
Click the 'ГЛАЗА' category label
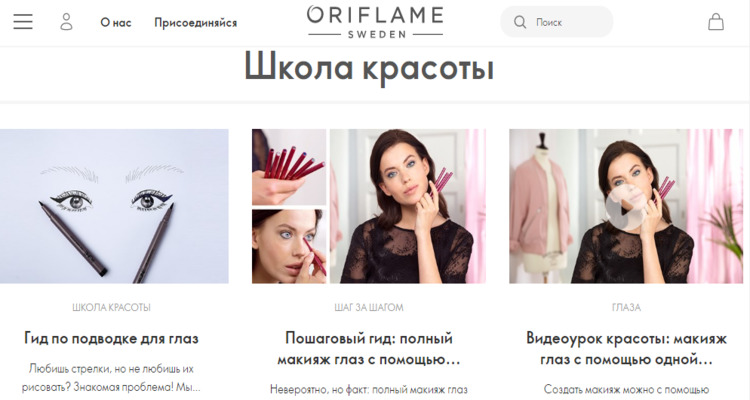[x=626, y=307]
